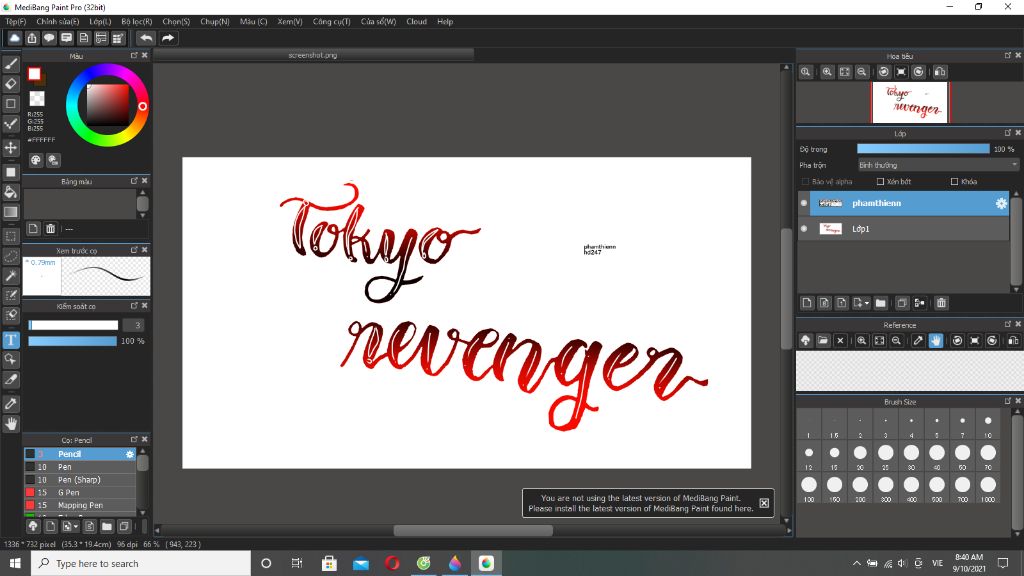
Task: Zoom out on the navigator preview
Action: [862, 72]
